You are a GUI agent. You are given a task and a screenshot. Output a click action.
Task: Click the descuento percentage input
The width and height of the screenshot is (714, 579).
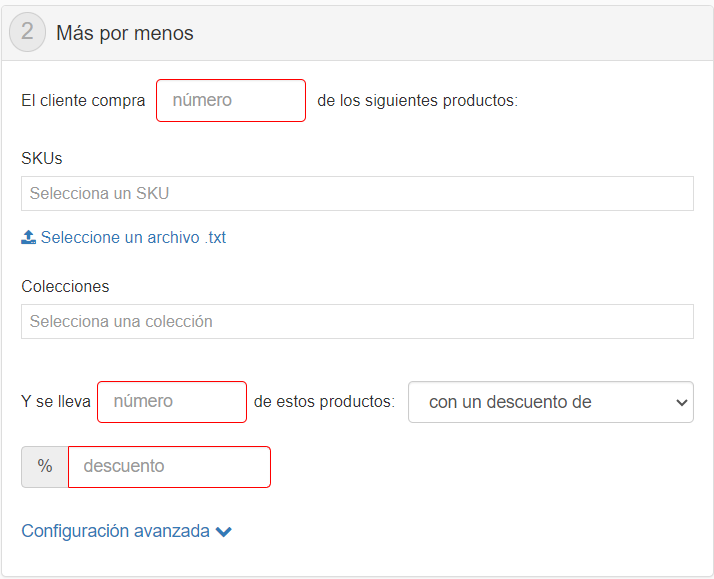pos(170,467)
